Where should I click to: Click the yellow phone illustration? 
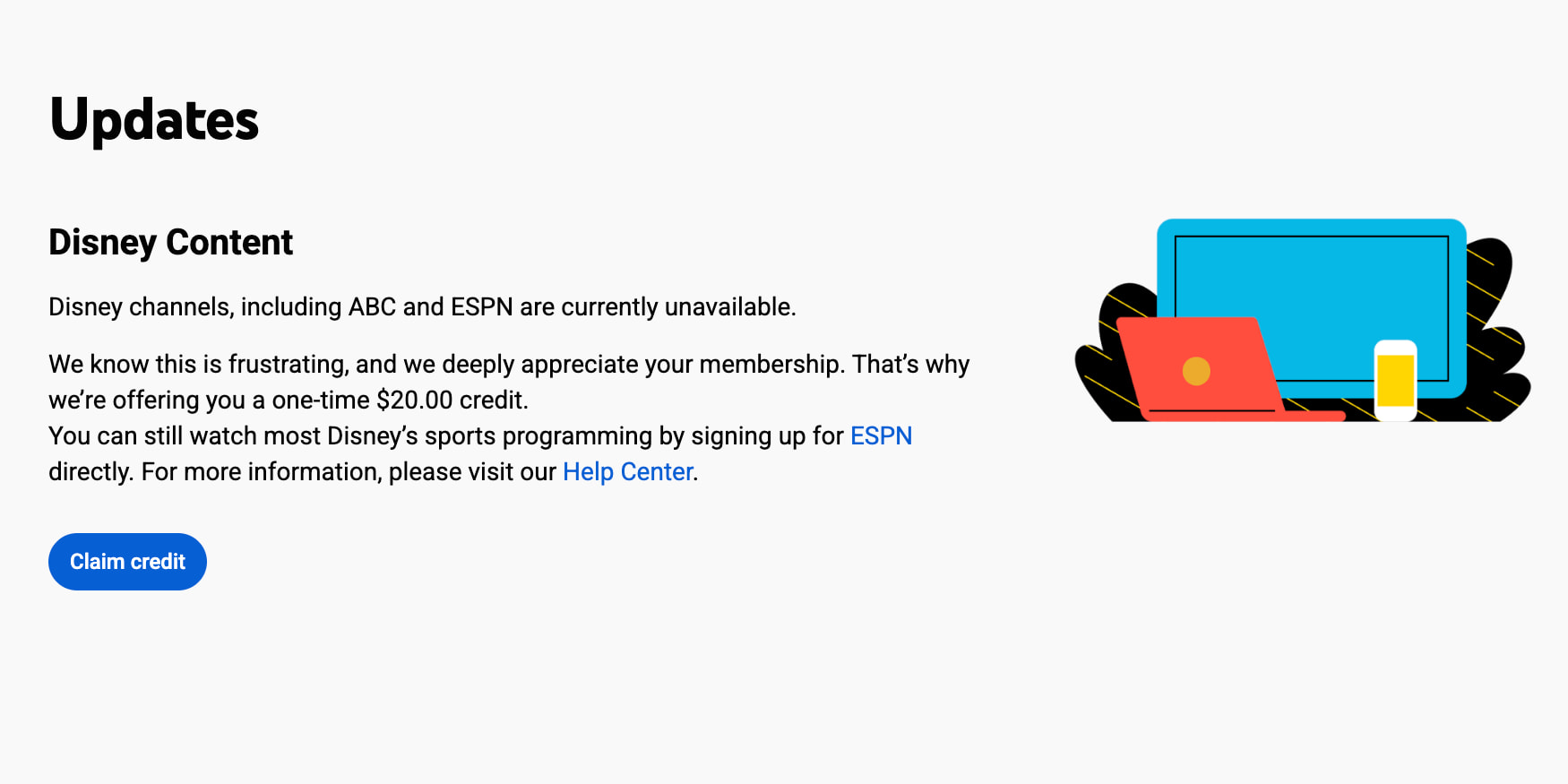(x=1395, y=380)
